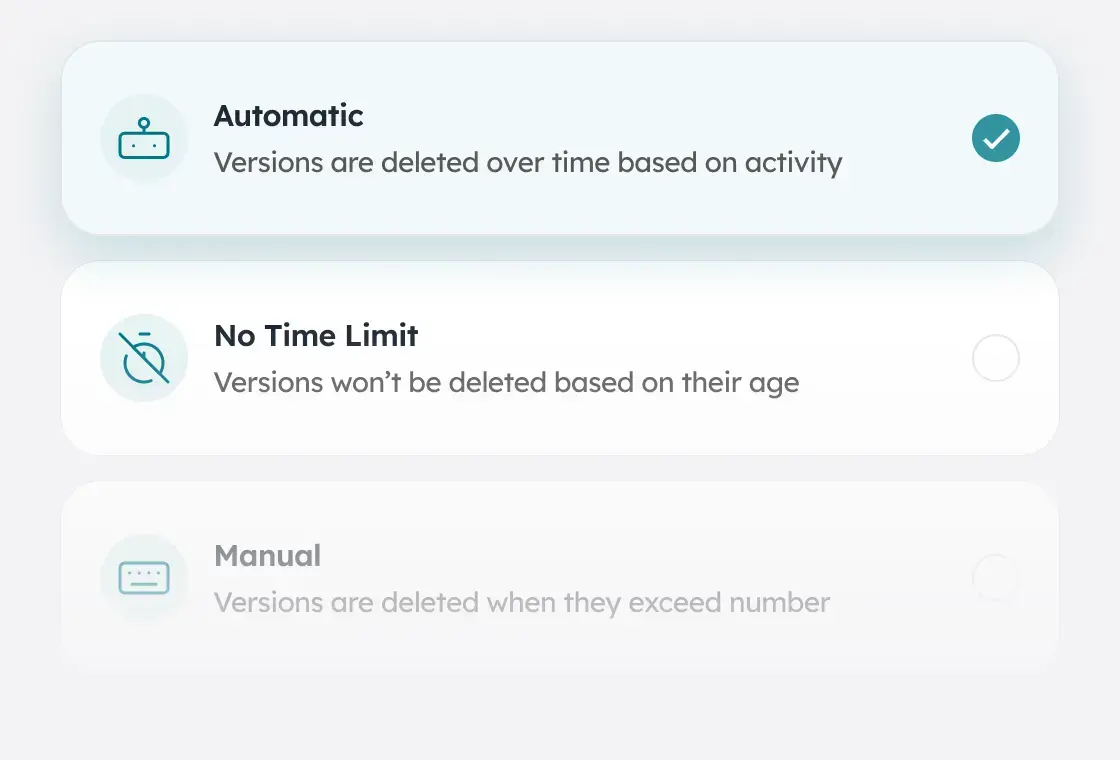Screen dimensions: 1120x760
Task: Click the No Time Limit label
Action: coord(315,336)
